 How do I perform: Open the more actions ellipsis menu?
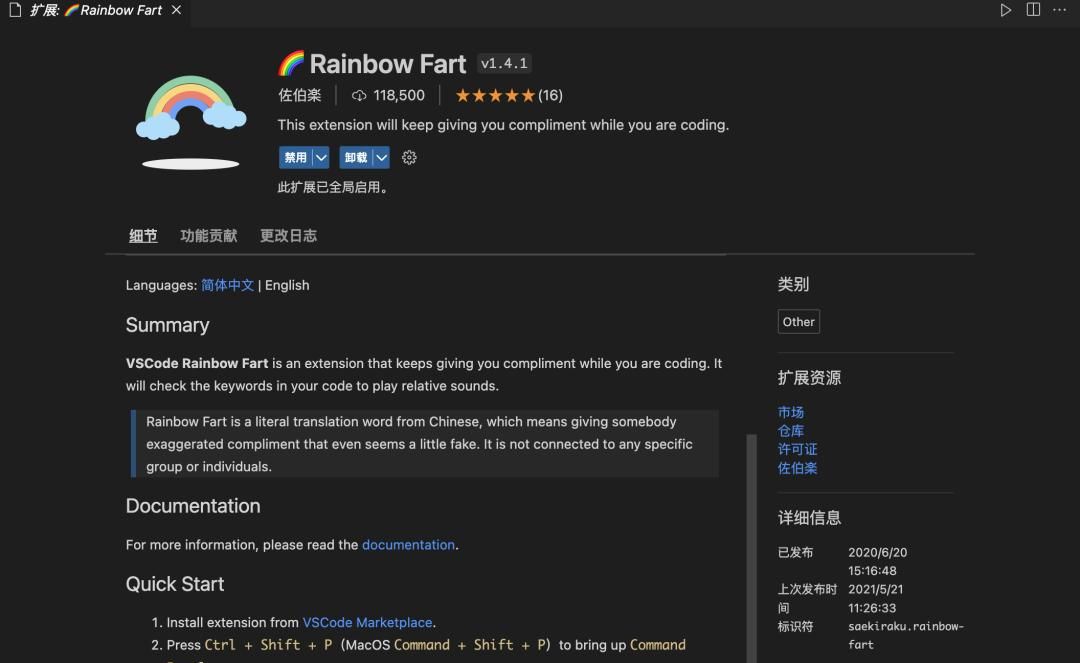point(1060,10)
